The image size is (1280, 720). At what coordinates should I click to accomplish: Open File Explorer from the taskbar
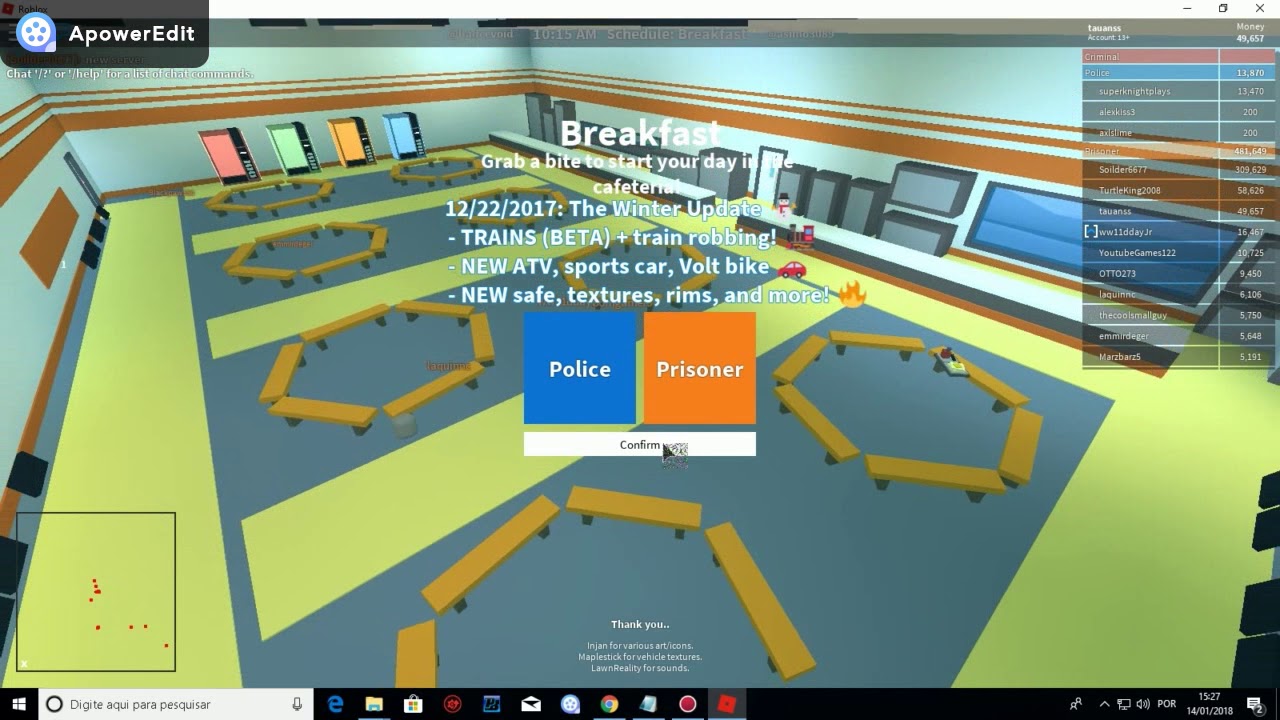click(x=374, y=704)
